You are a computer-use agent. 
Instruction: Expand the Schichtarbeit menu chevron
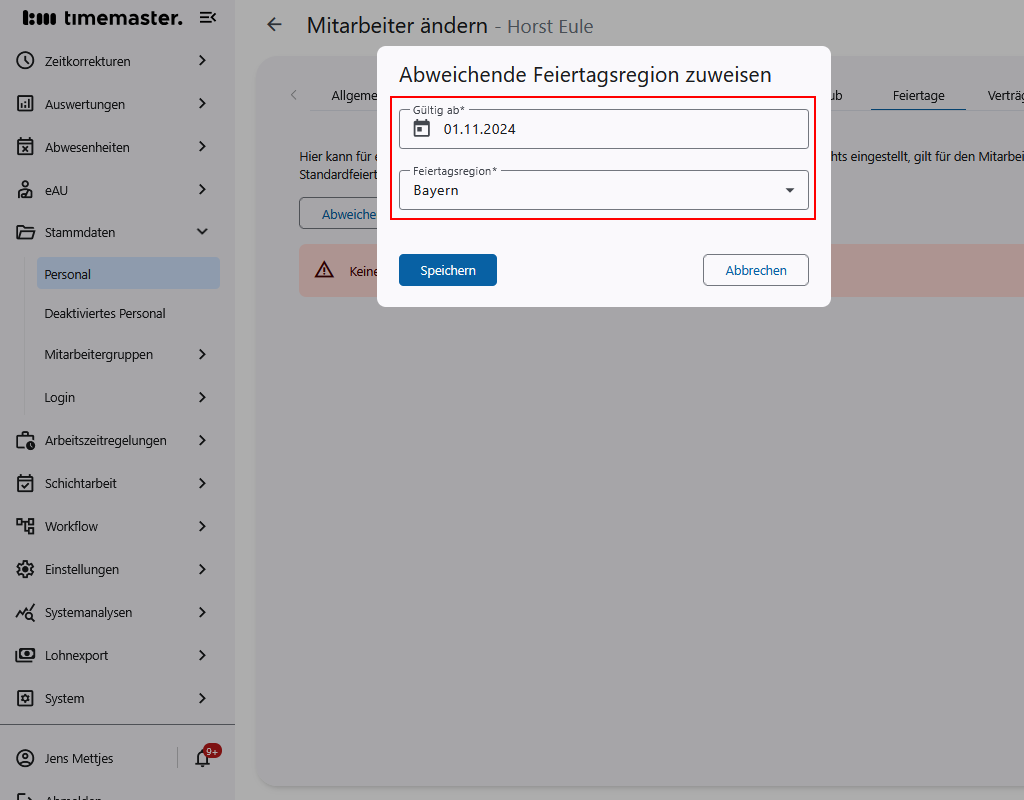point(202,483)
